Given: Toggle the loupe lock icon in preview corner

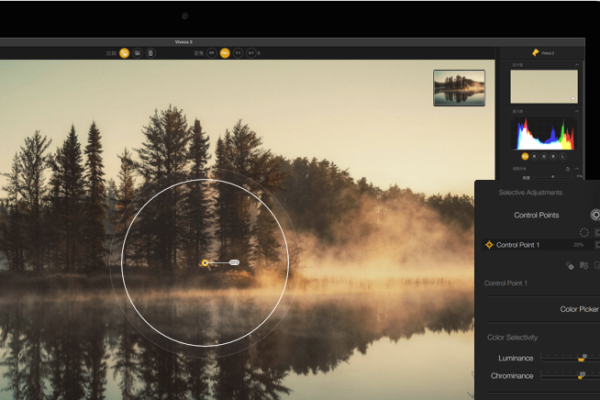Looking at the screenshot, I should click(573, 99).
